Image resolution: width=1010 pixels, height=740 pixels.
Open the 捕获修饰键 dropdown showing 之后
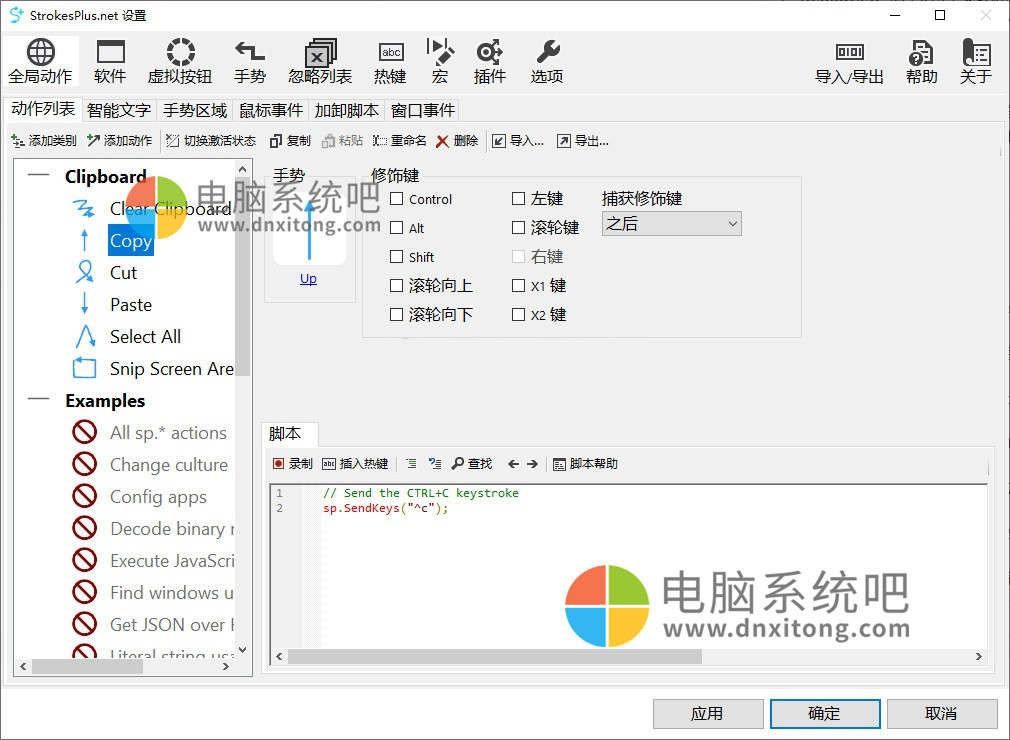(671, 224)
